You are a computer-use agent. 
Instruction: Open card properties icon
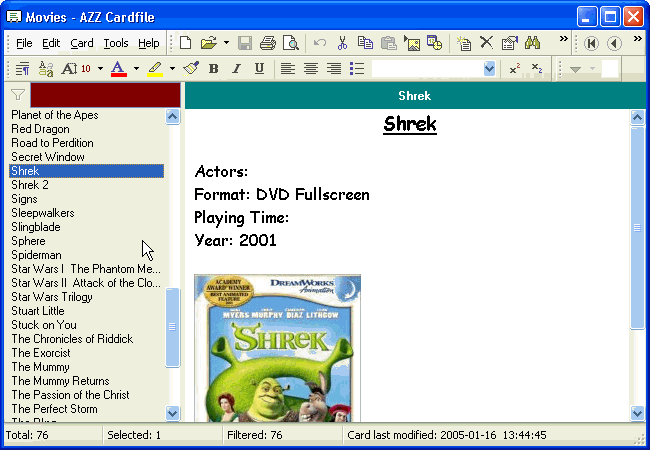[x=509, y=43]
